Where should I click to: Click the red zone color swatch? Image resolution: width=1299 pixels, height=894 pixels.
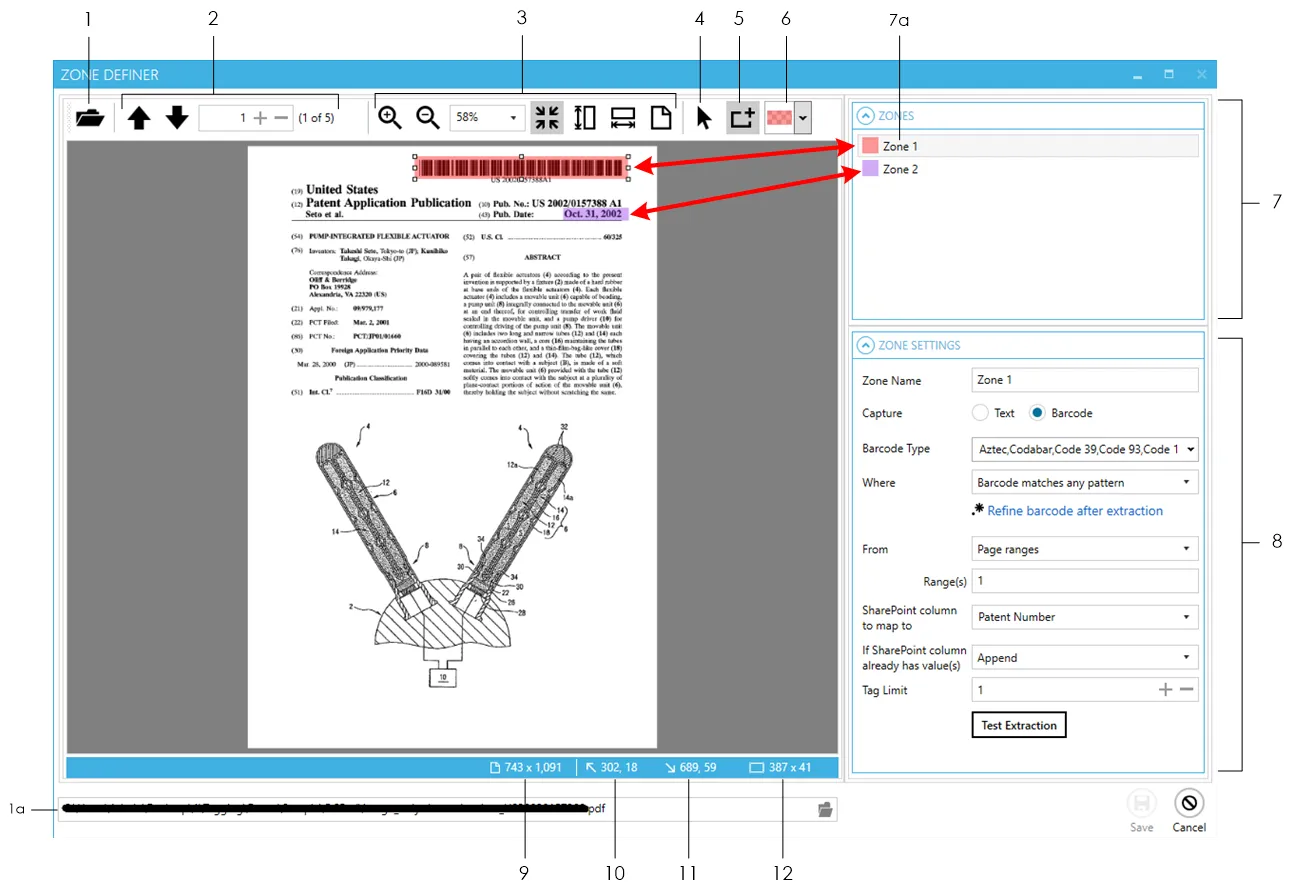[778, 118]
